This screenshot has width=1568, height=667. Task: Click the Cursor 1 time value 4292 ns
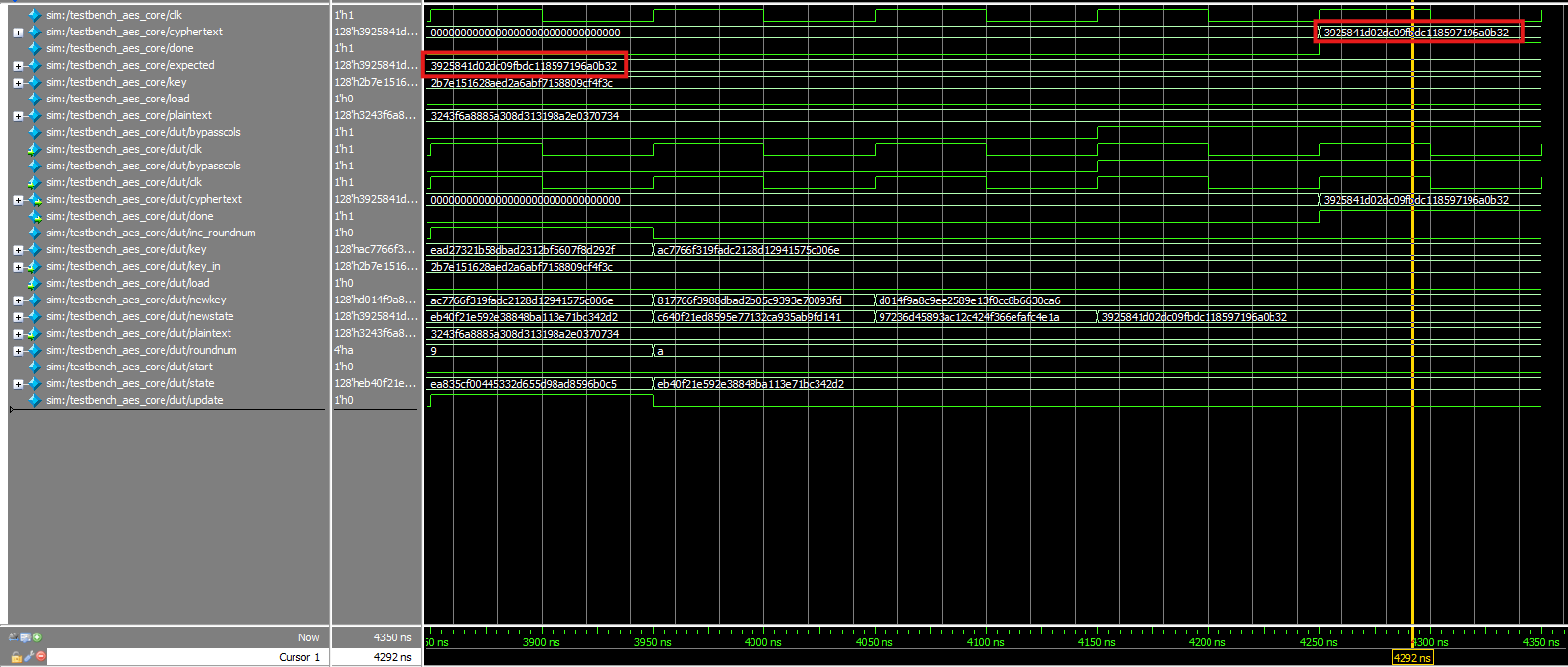tap(392, 657)
